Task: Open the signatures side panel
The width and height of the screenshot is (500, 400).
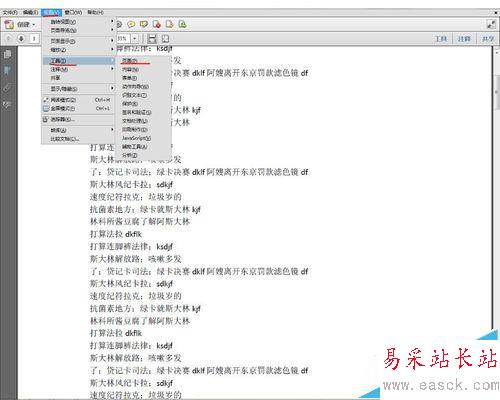Action: point(7,105)
